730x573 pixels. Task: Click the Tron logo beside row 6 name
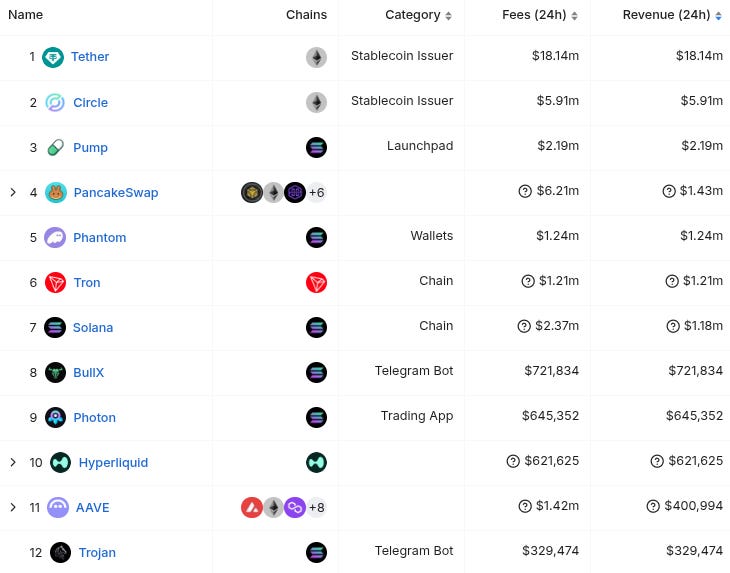tap(55, 283)
